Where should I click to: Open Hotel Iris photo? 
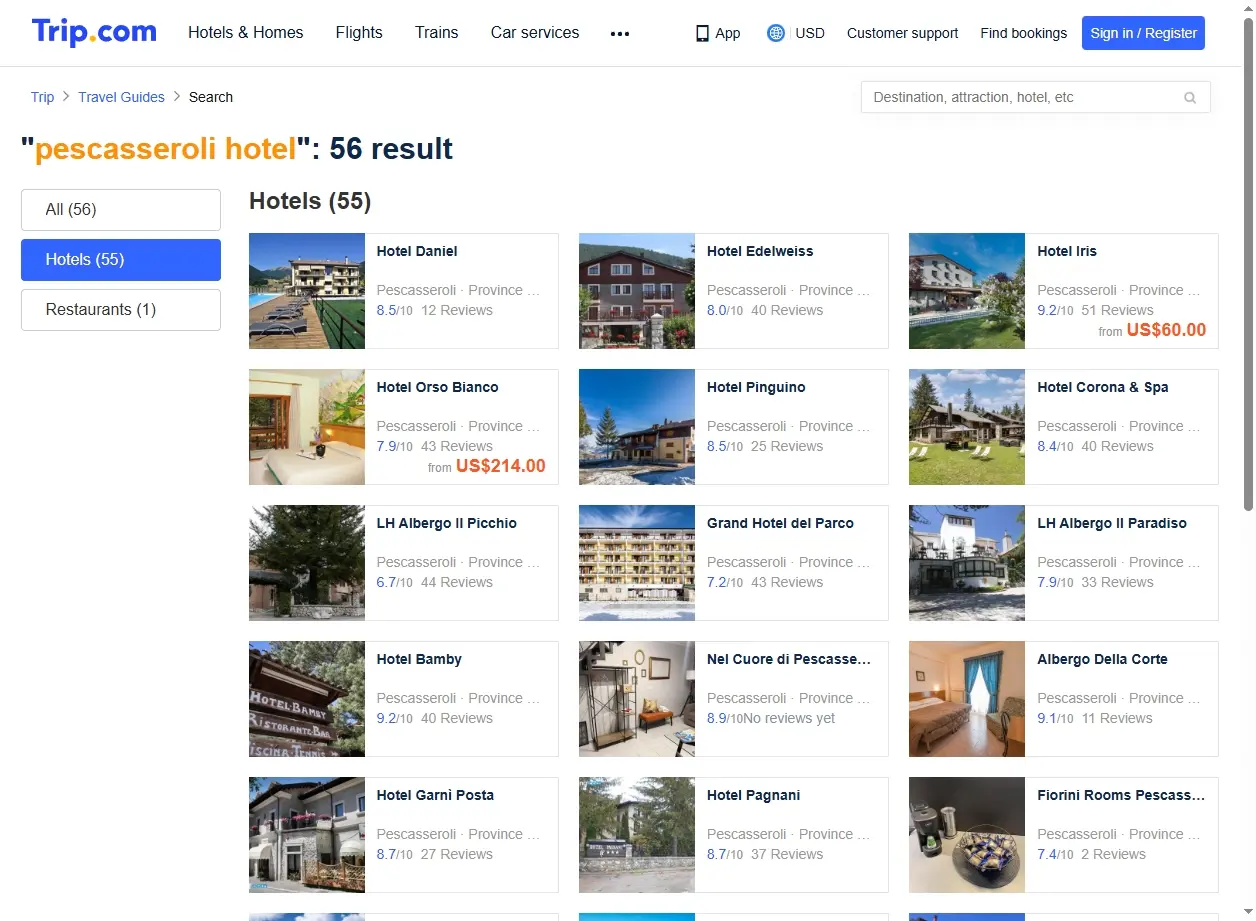pyautogui.click(x=967, y=291)
